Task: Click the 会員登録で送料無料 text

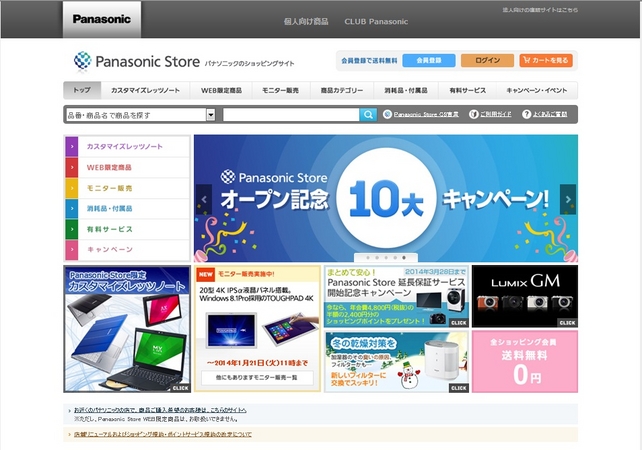Action: 369,61
